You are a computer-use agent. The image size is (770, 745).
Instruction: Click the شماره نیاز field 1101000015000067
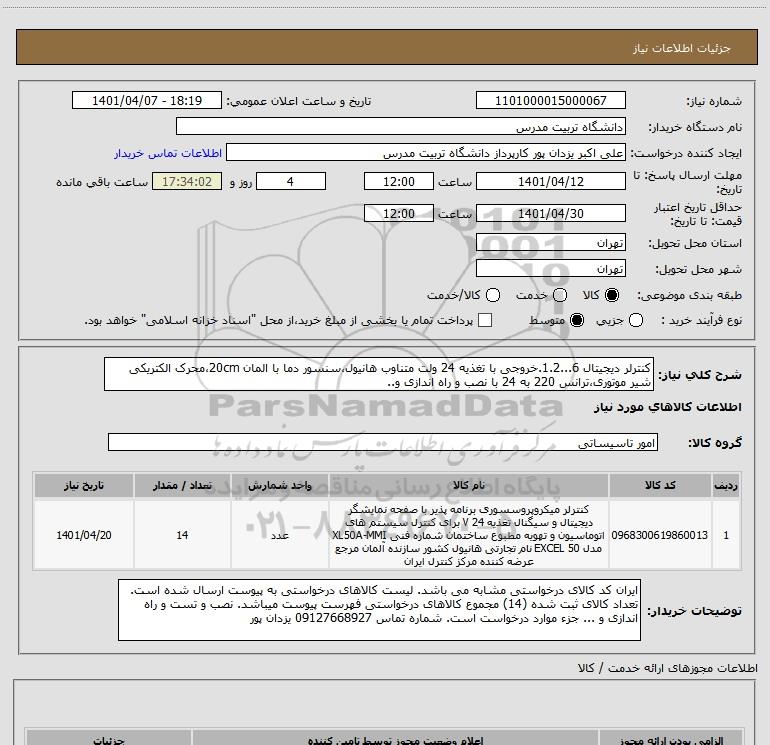[550, 100]
